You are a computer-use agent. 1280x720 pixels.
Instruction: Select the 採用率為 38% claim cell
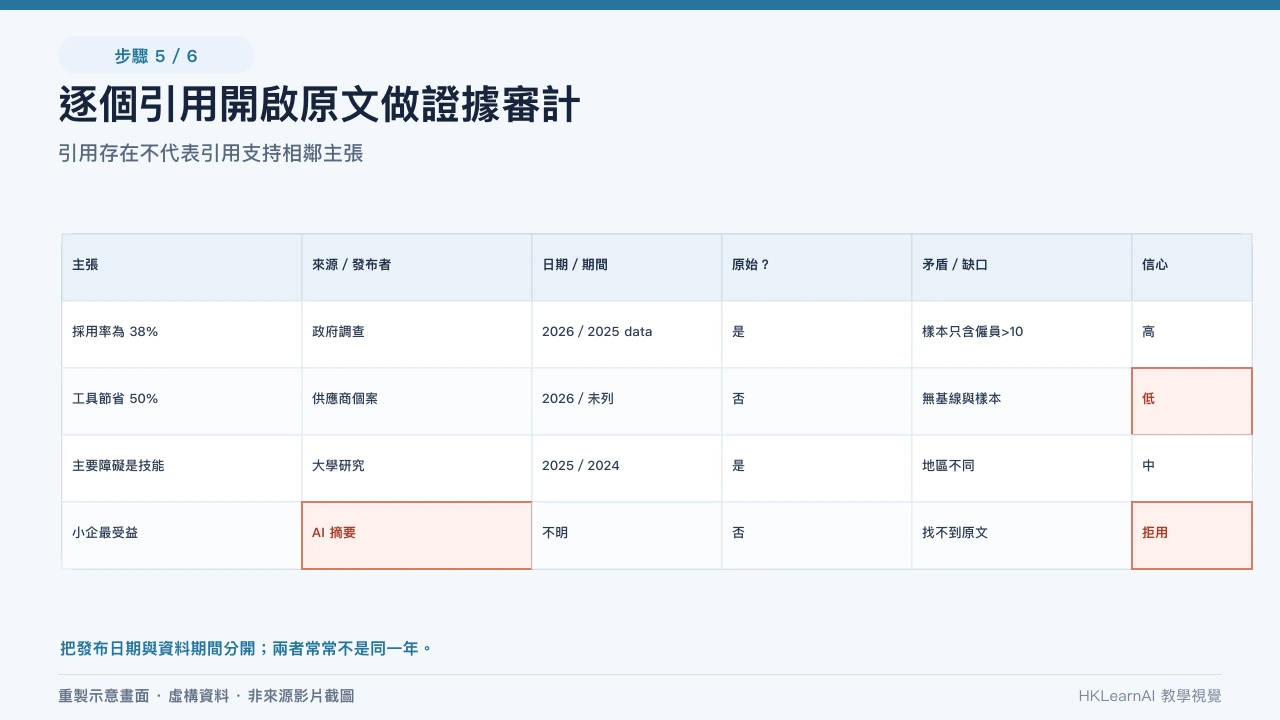(x=182, y=332)
